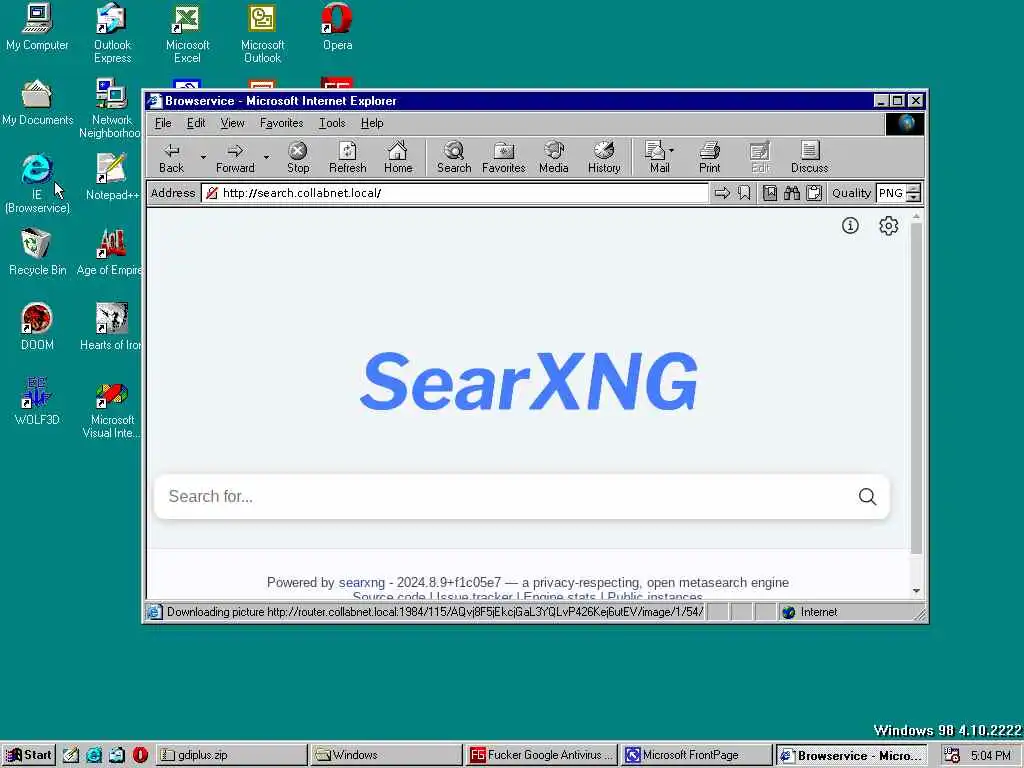1024x768 pixels.
Task: Click the bookmark ribbon icon beside Go arrow
Action: tap(744, 193)
